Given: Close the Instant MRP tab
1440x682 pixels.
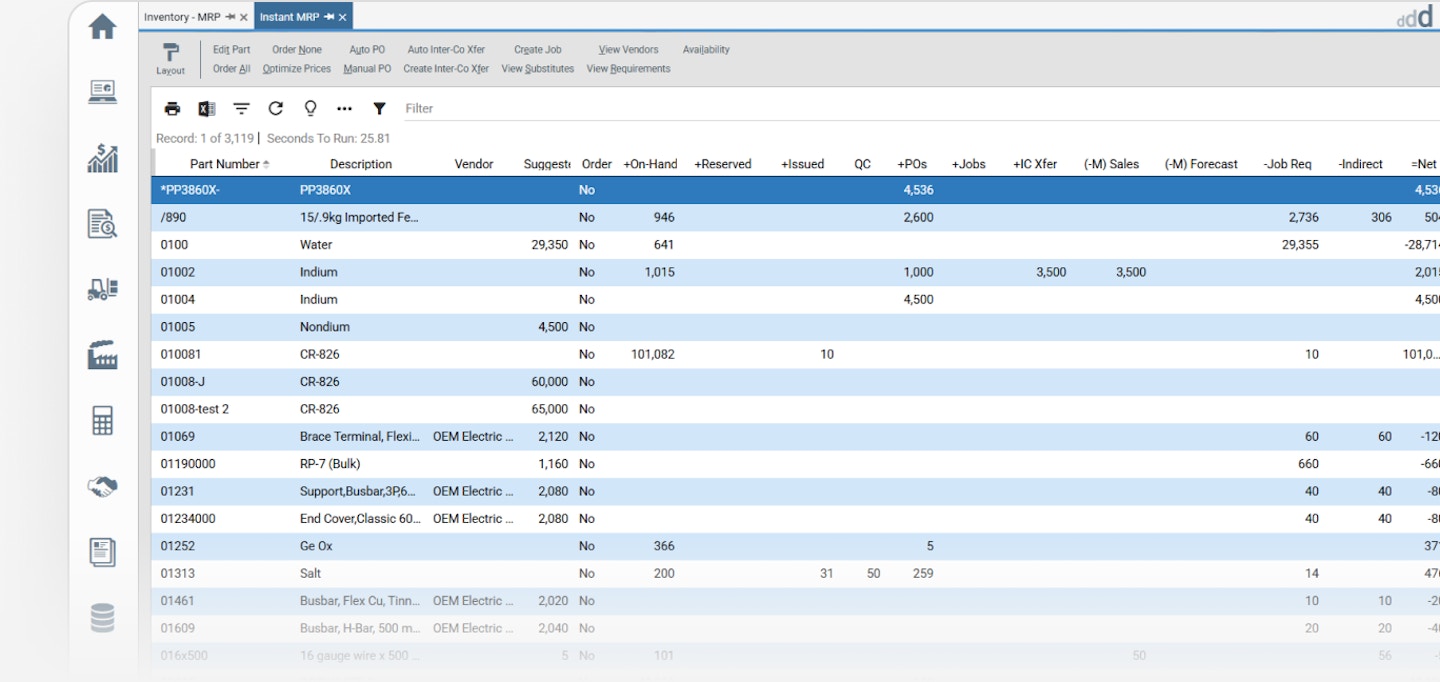Looking at the screenshot, I should (x=343, y=17).
